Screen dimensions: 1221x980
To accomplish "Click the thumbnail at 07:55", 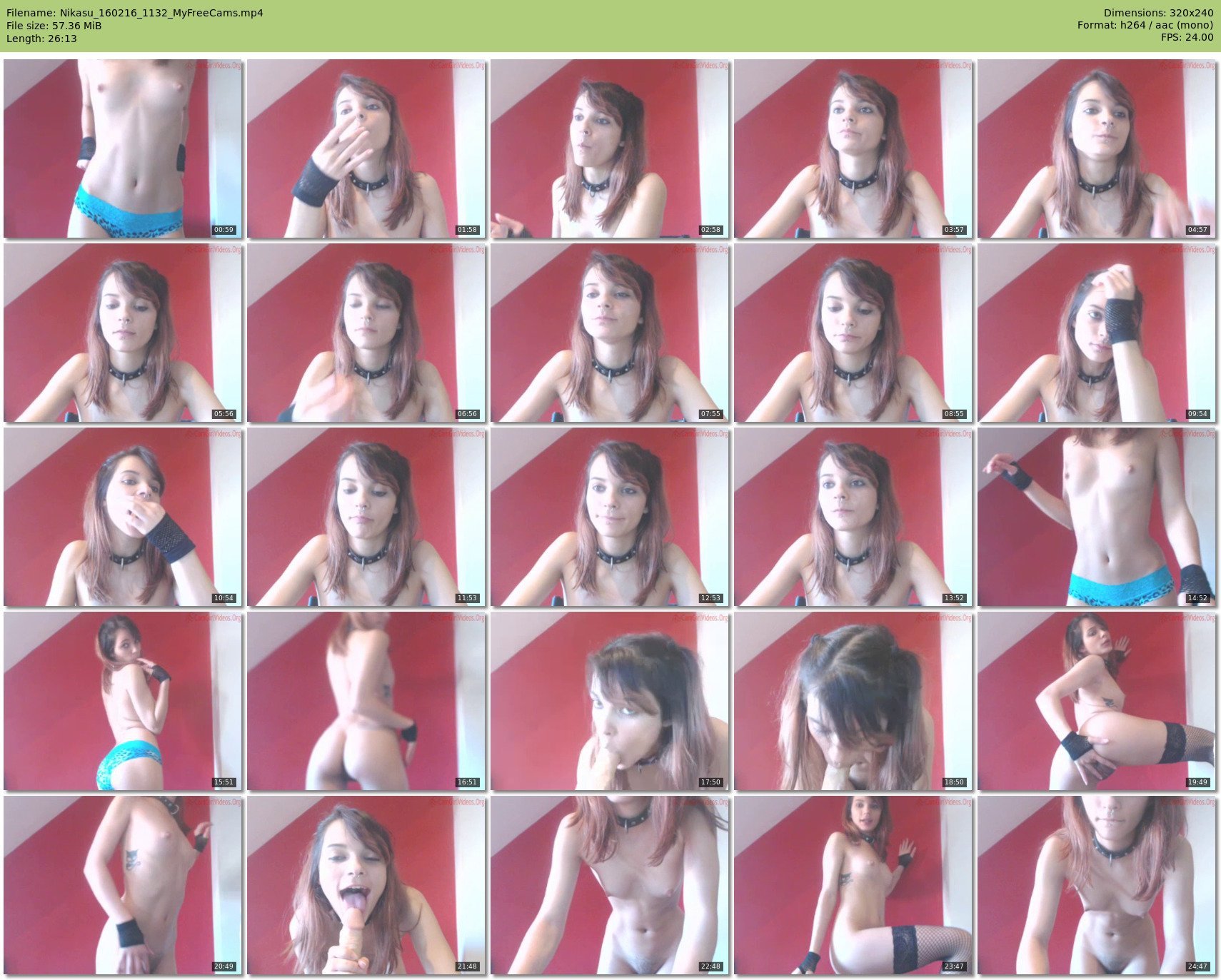I will tap(610, 333).
